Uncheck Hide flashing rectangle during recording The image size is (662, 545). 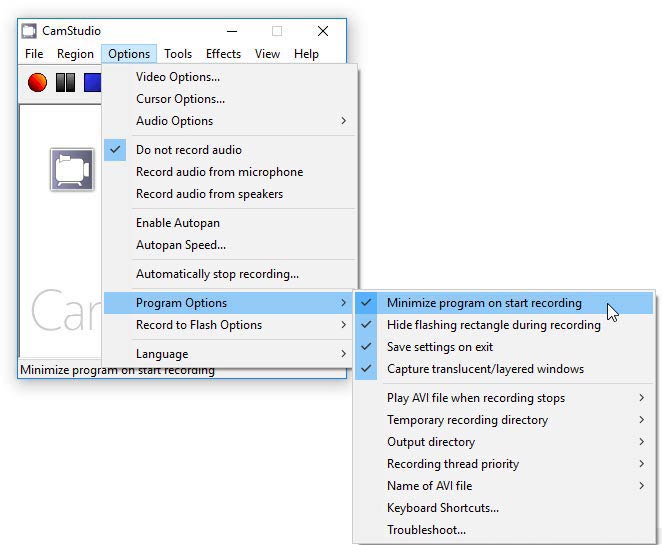click(493, 325)
